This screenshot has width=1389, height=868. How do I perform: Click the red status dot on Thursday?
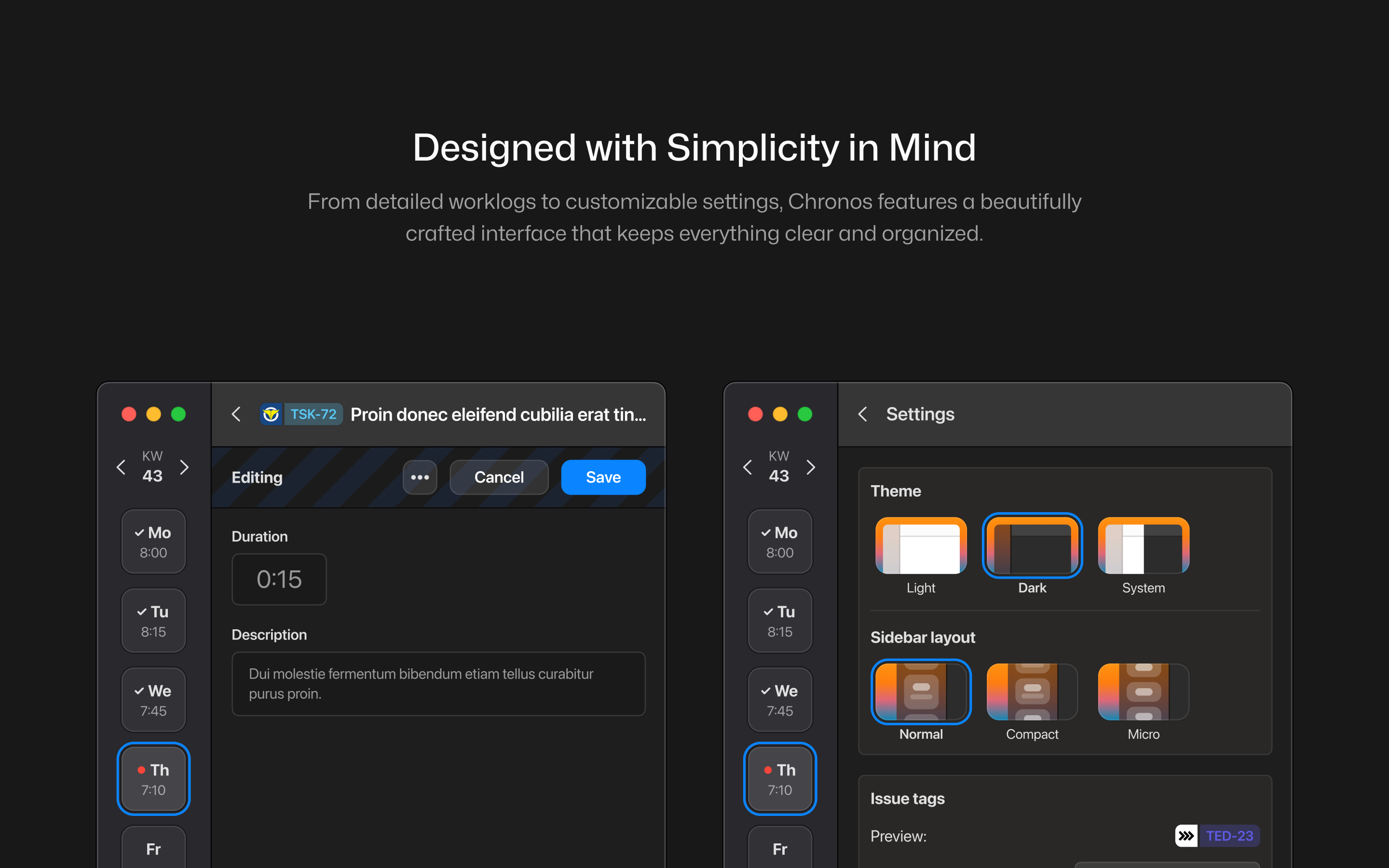[x=142, y=770]
